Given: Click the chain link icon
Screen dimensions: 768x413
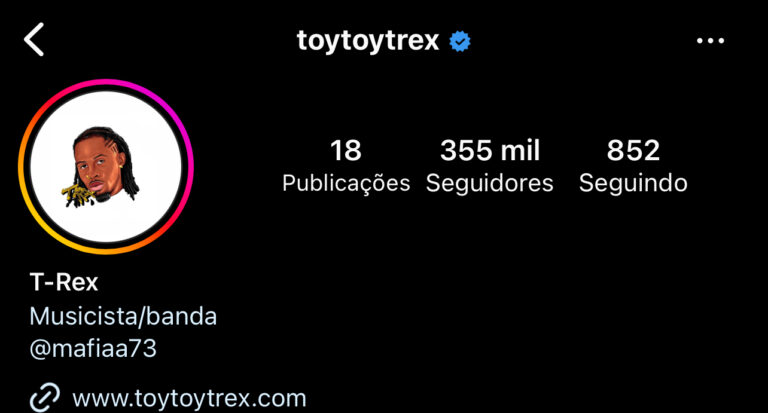Looking at the screenshot, I should [45, 397].
